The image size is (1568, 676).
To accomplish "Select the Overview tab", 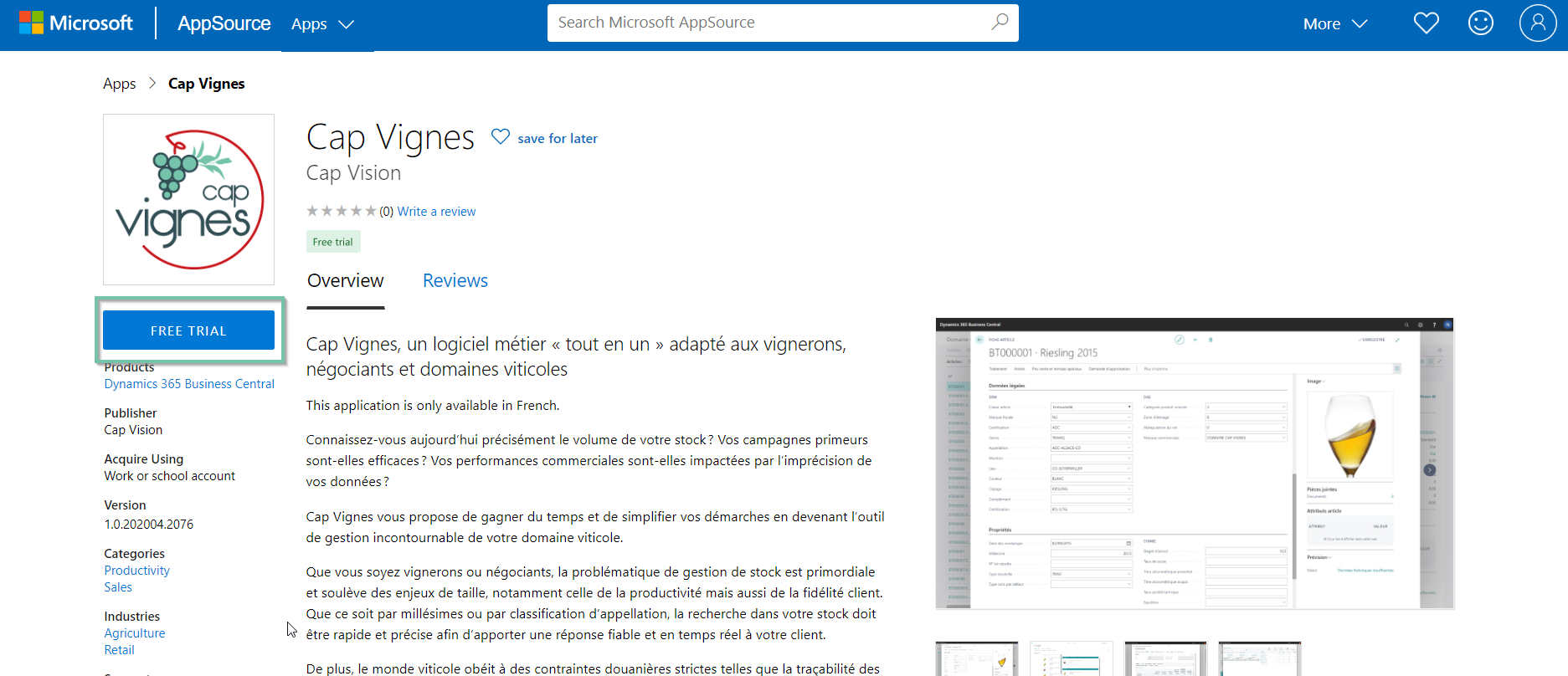I will click(x=345, y=281).
